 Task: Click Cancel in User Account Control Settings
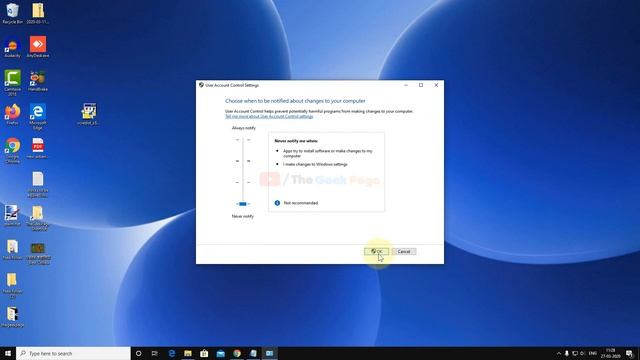point(404,251)
